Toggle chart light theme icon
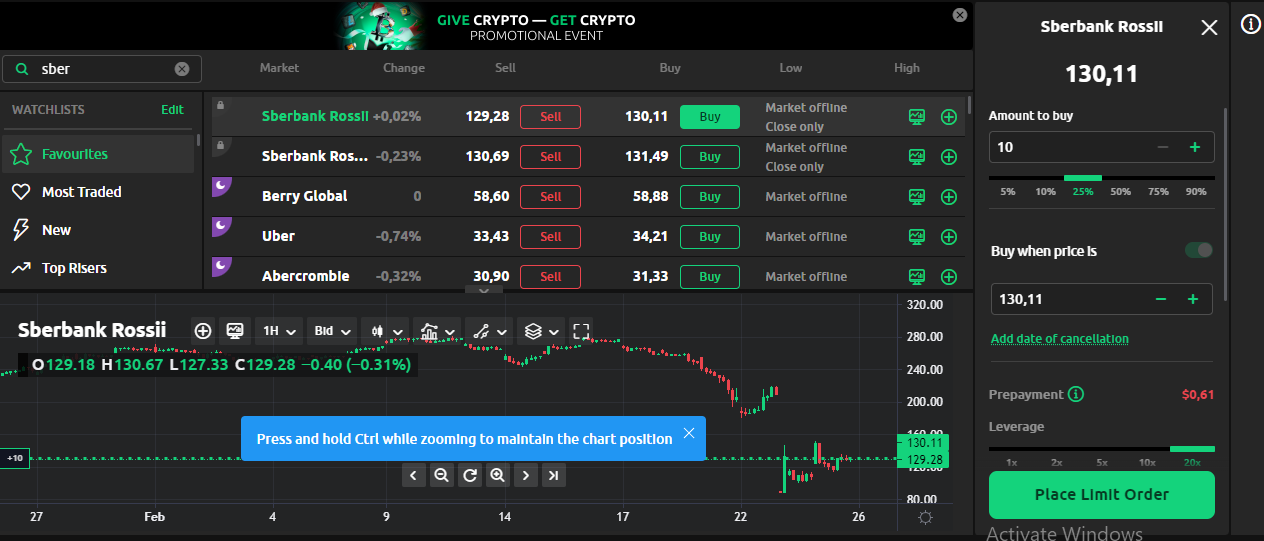The width and height of the screenshot is (1264, 541). click(x=926, y=518)
